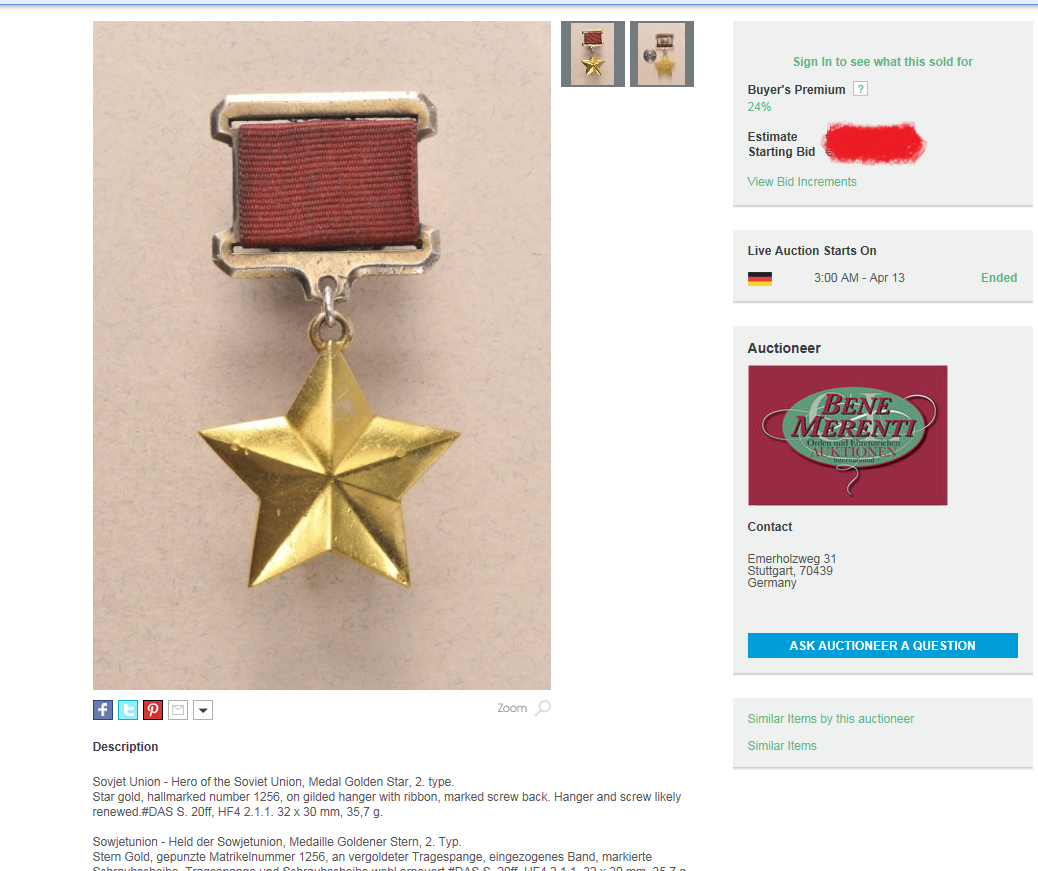The width and height of the screenshot is (1038, 871).
Task: Click the Bene Merenti auctioneer logo
Action: pos(847,436)
